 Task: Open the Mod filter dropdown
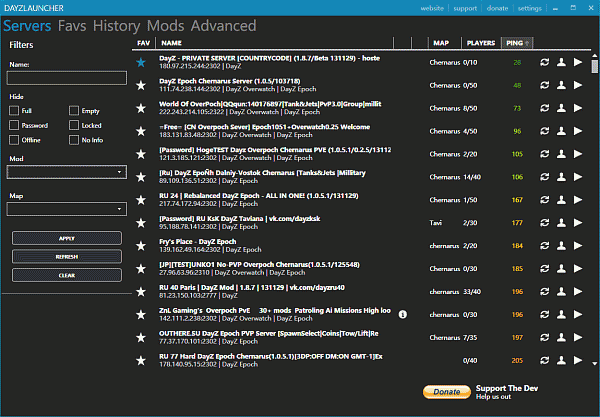pos(67,172)
